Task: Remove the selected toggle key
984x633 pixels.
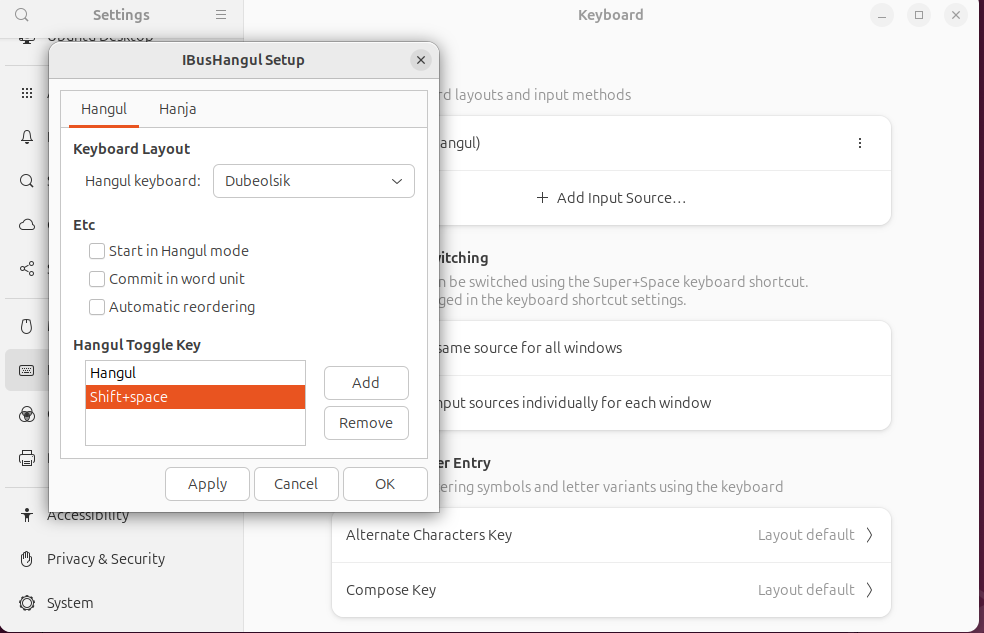Action: 366,423
